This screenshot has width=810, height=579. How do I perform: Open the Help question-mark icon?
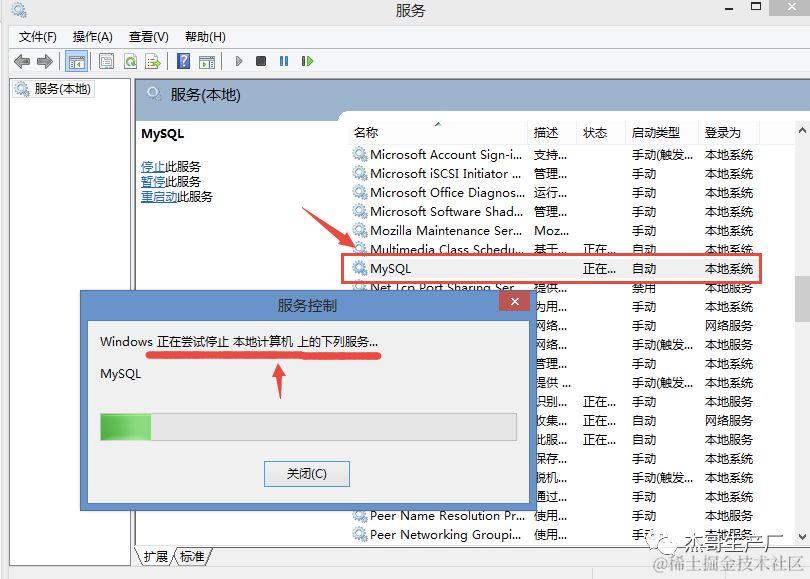pyautogui.click(x=183, y=61)
